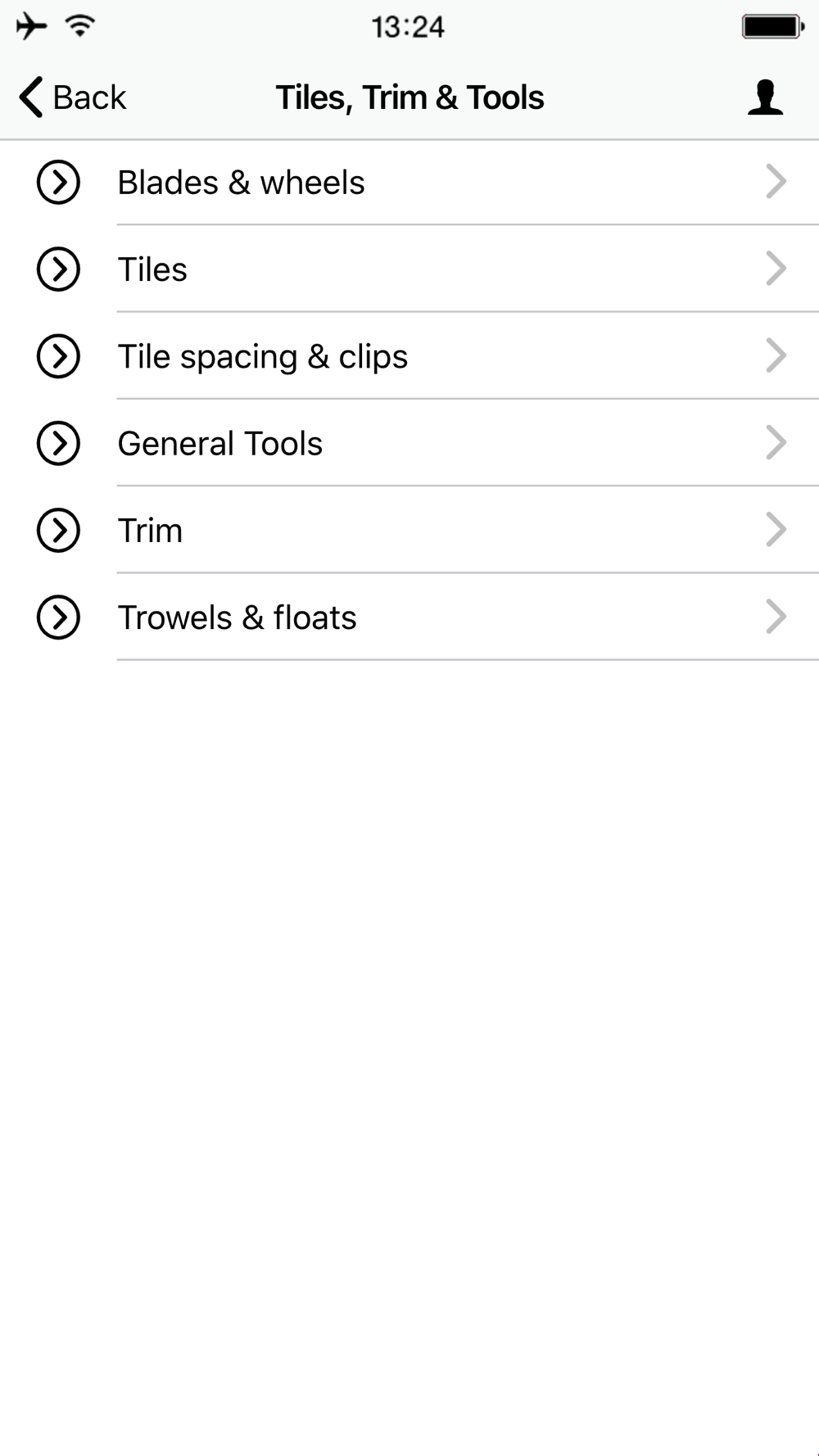Image resolution: width=819 pixels, height=1456 pixels.
Task: Tap circled arrow beside Trowels & floats
Action: coord(58,617)
